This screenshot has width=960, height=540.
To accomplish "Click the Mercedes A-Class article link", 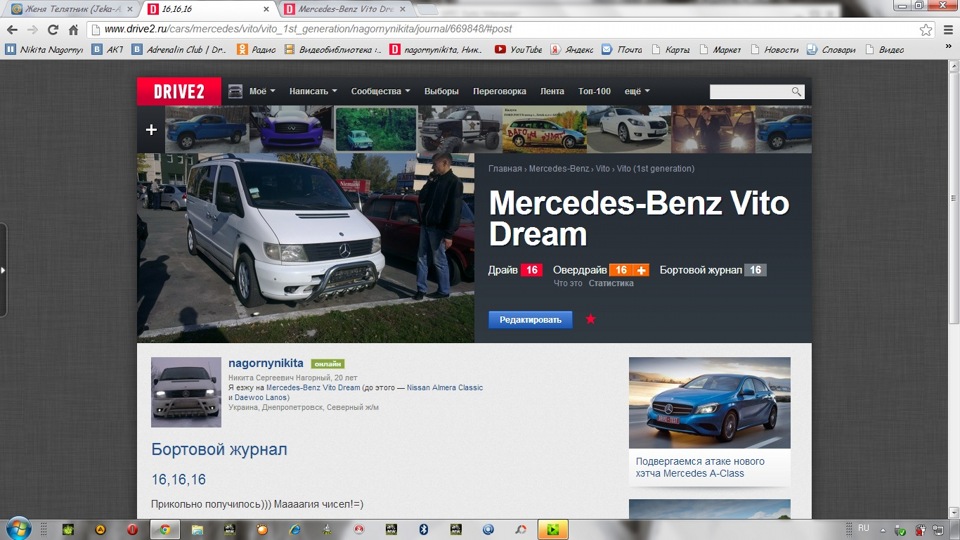I will pyautogui.click(x=700, y=467).
